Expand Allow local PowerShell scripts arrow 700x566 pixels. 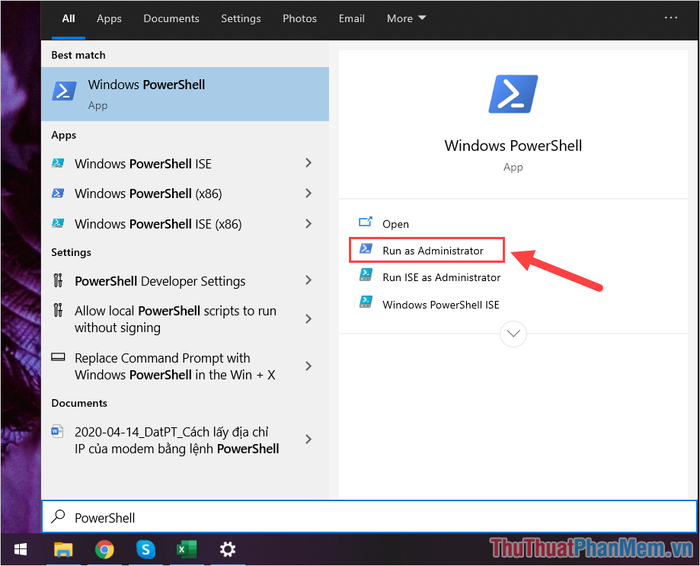(308, 319)
